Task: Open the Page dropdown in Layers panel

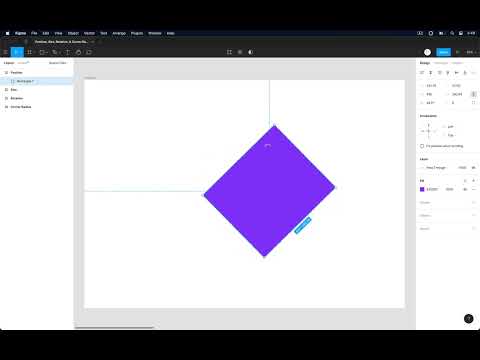Action: coord(58,63)
